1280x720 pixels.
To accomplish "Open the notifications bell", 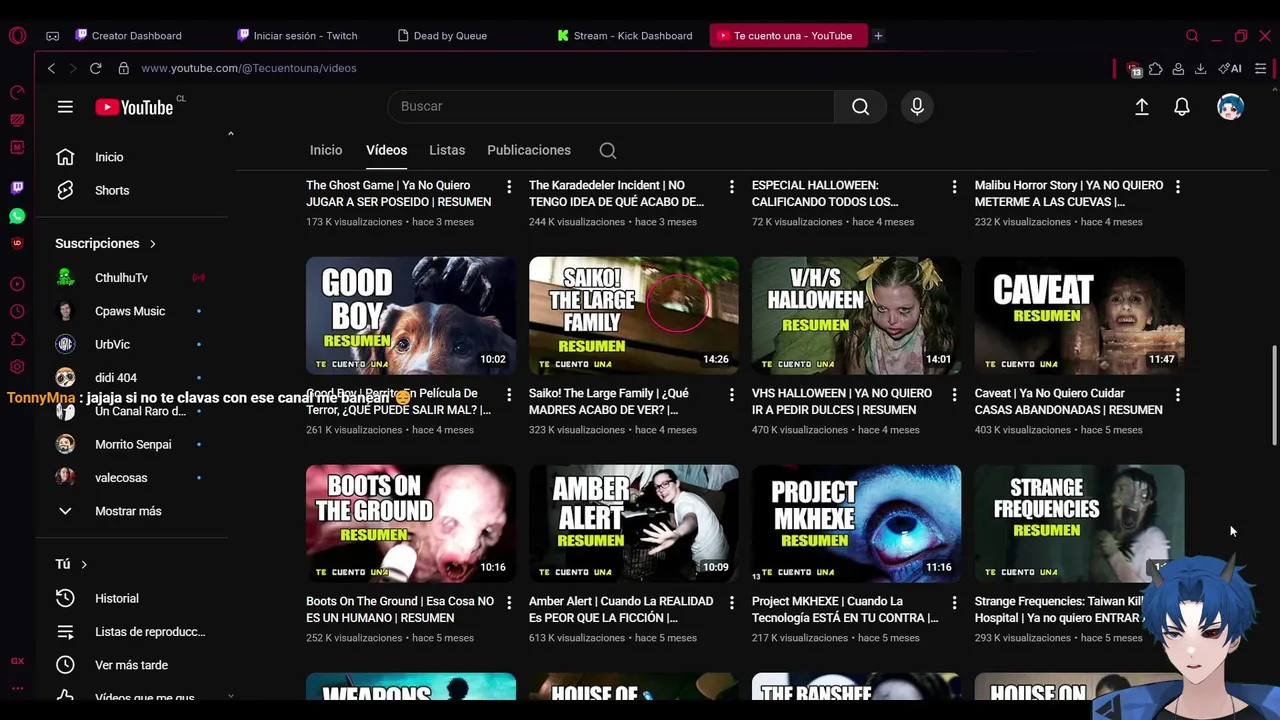I will [x=1182, y=107].
